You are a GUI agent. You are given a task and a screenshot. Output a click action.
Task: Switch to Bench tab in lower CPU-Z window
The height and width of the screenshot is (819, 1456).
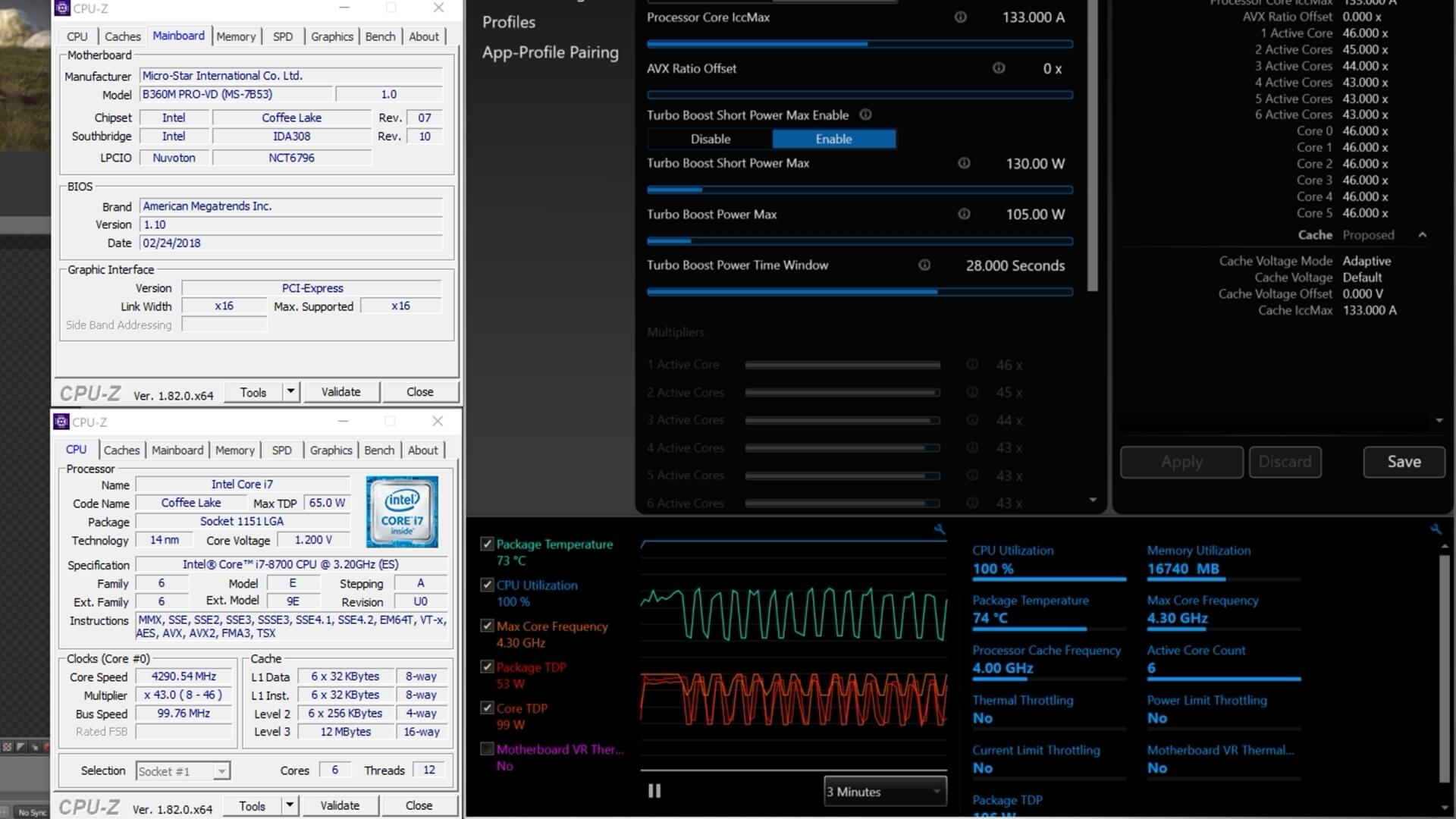pyautogui.click(x=379, y=450)
